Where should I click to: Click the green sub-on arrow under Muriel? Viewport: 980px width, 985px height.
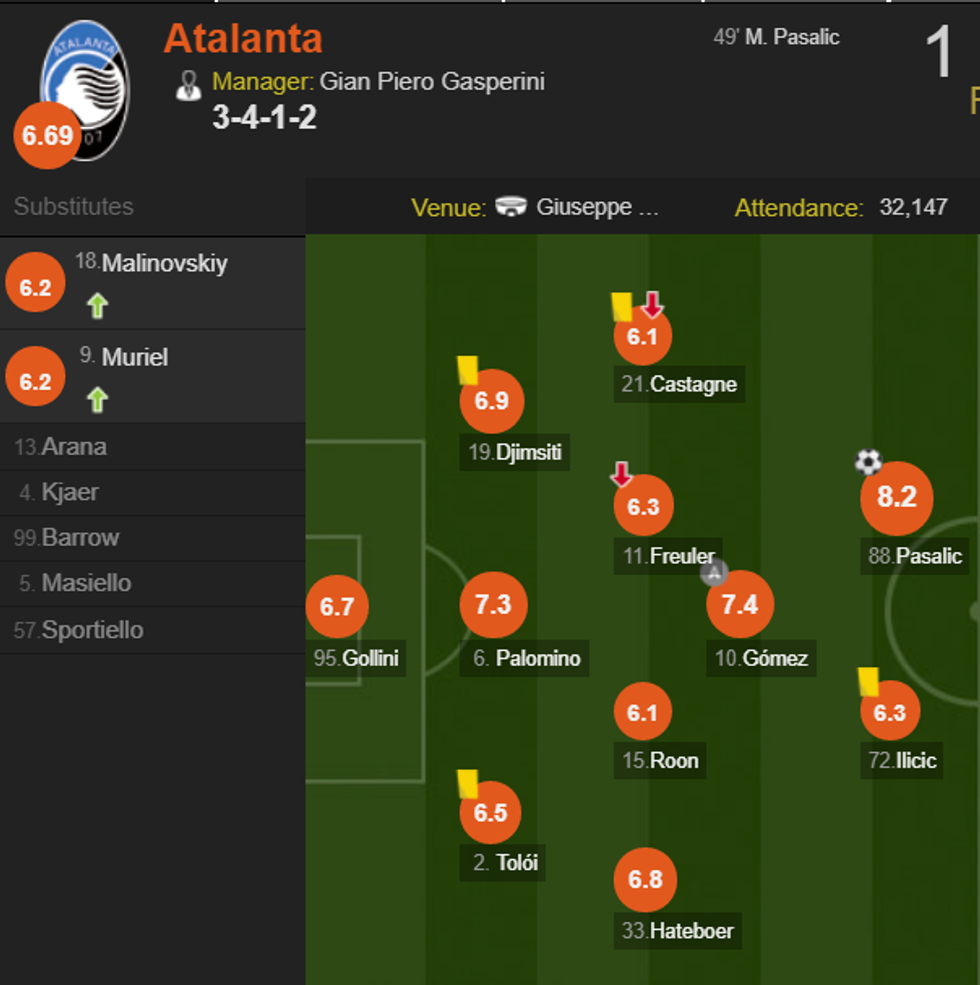[x=97, y=400]
